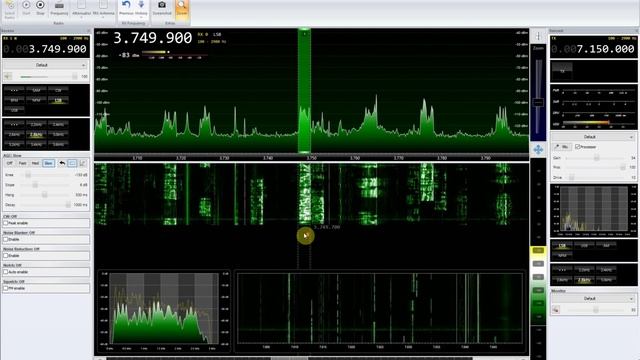Click the Mic microphone button
The image size is (640, 360).
click(x=562, y=147)
